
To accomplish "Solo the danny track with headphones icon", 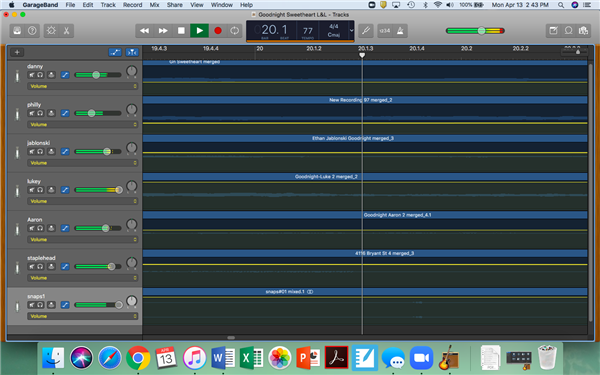I will point(40,75).
